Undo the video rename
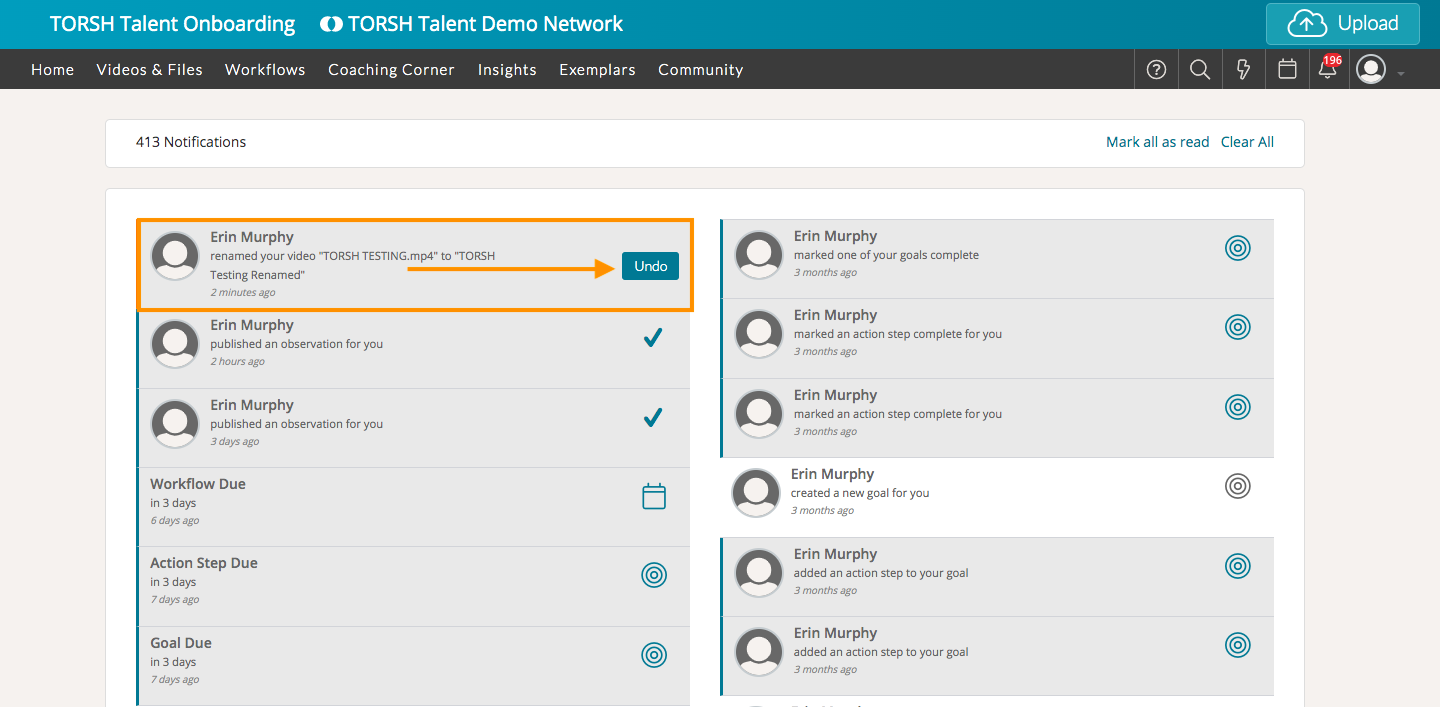The height and width of the screenshot is (707, 1440). click(x=650, y=266)
